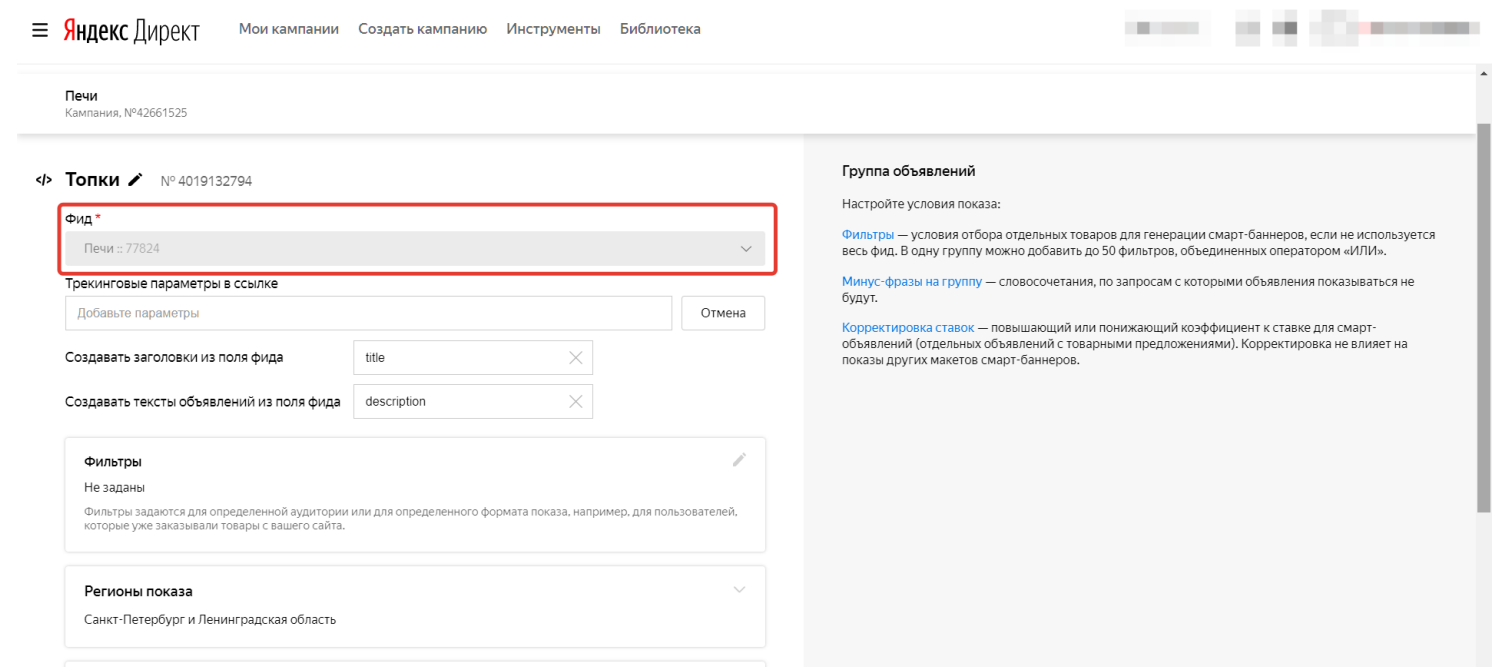Expand the Фид dropdown Печи :: 77824
This screenshot has width=1508, height=667.
point(415,249)
